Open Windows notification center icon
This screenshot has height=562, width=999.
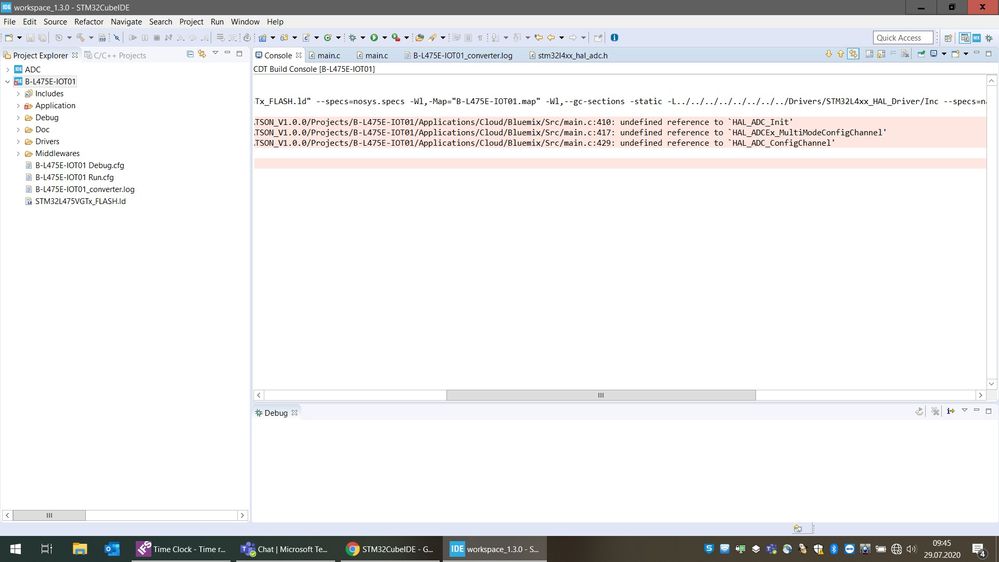(x=979, y=549)
